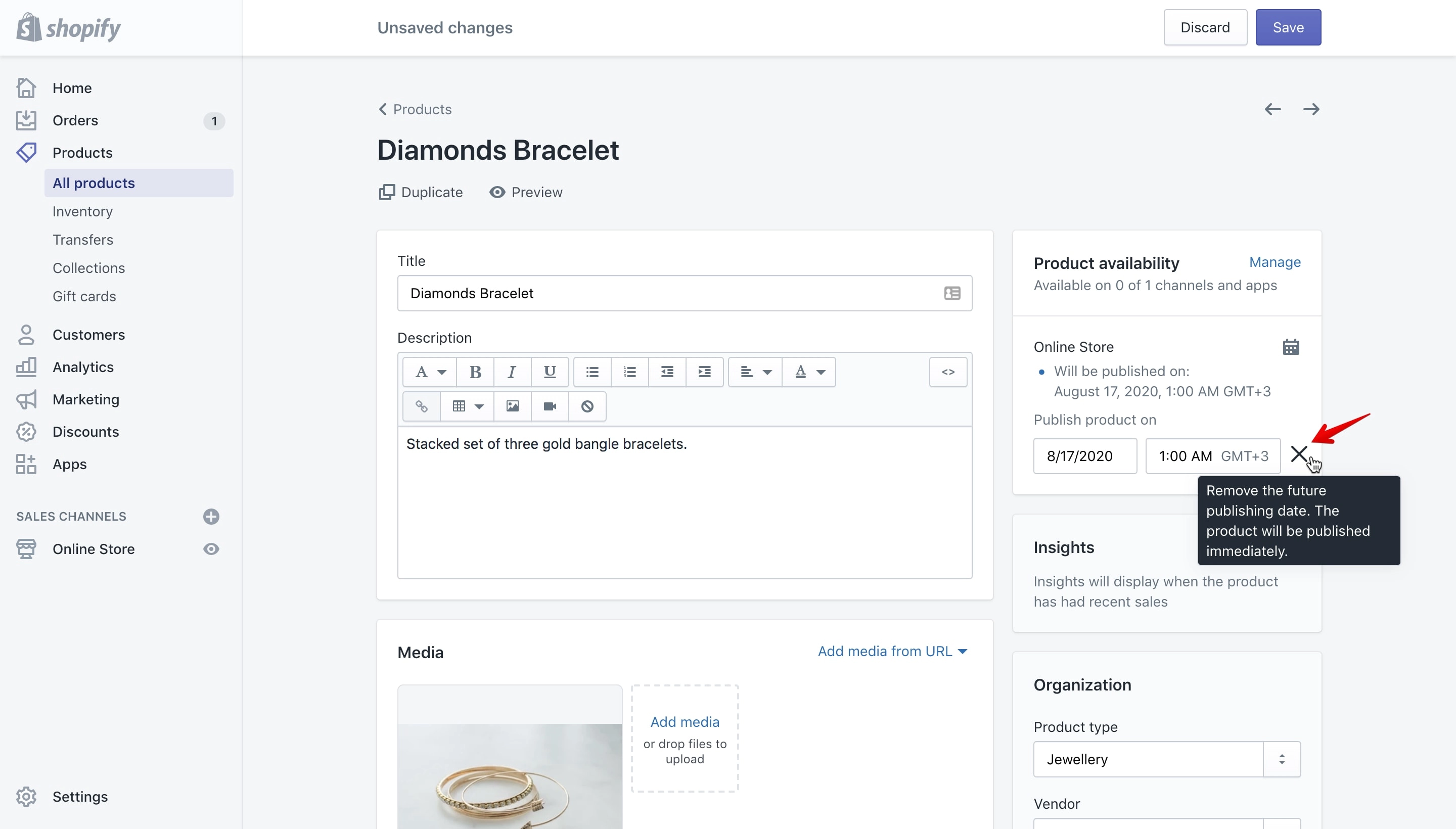Expand the insert table dropdown

(x=467, y=406)
